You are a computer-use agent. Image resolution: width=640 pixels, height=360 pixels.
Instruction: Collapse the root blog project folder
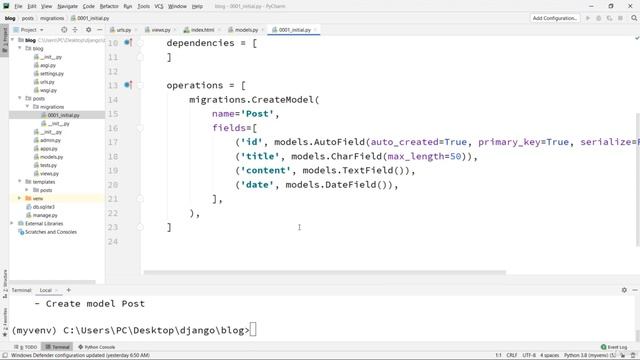(x=13, y=40)
